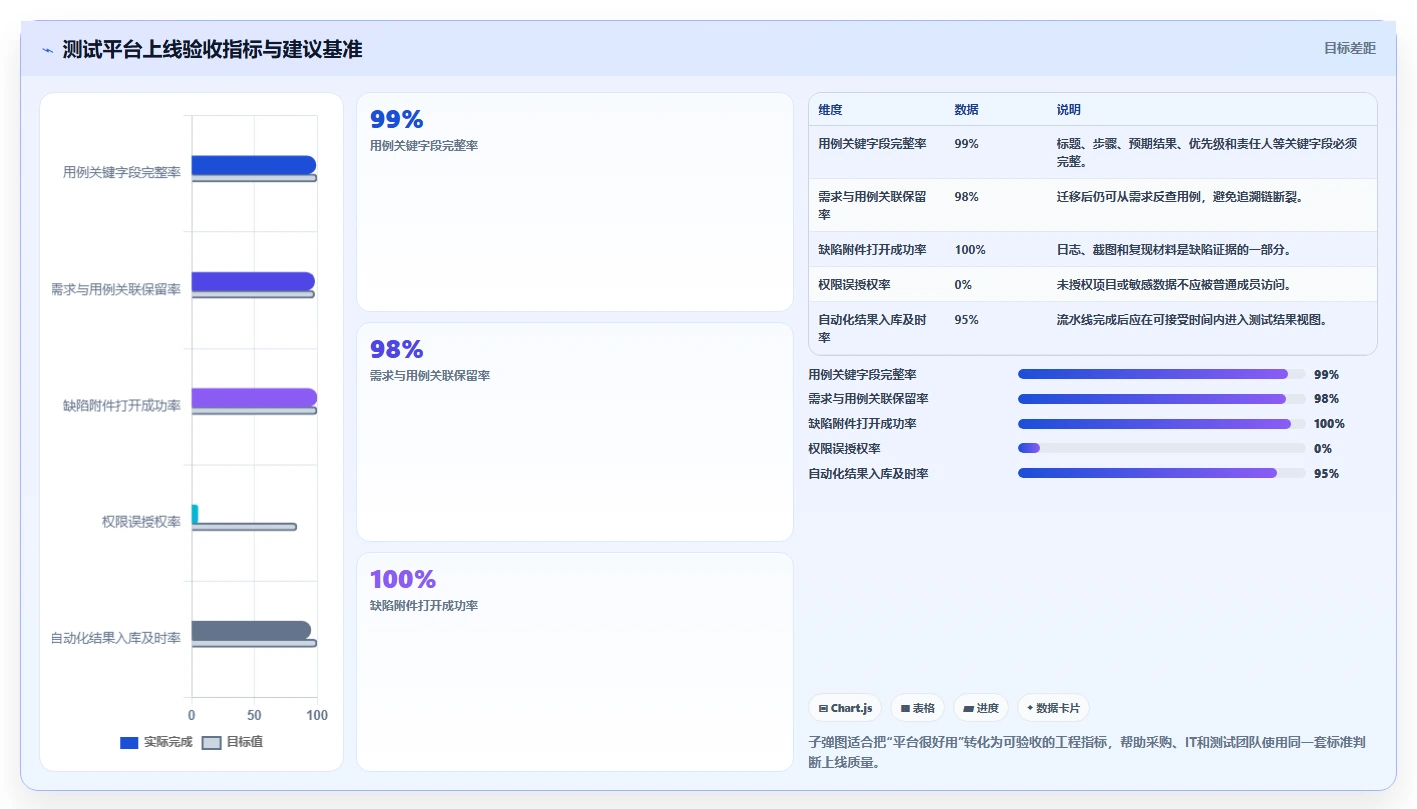1417x809 pixels.
Task: Click the footer paragraph starting 子弹图适合把
Action: point(1088,753)
